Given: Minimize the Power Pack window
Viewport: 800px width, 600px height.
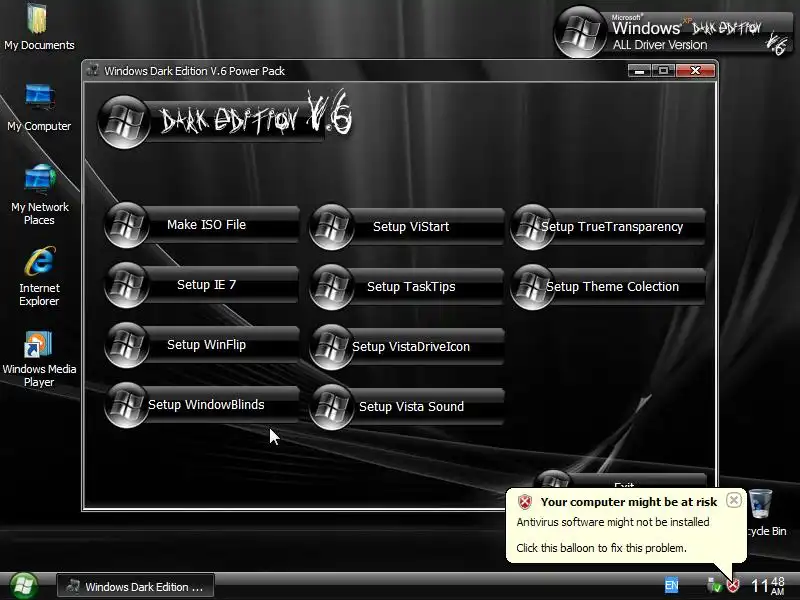Looking at the screenshot, I should 639,70.
